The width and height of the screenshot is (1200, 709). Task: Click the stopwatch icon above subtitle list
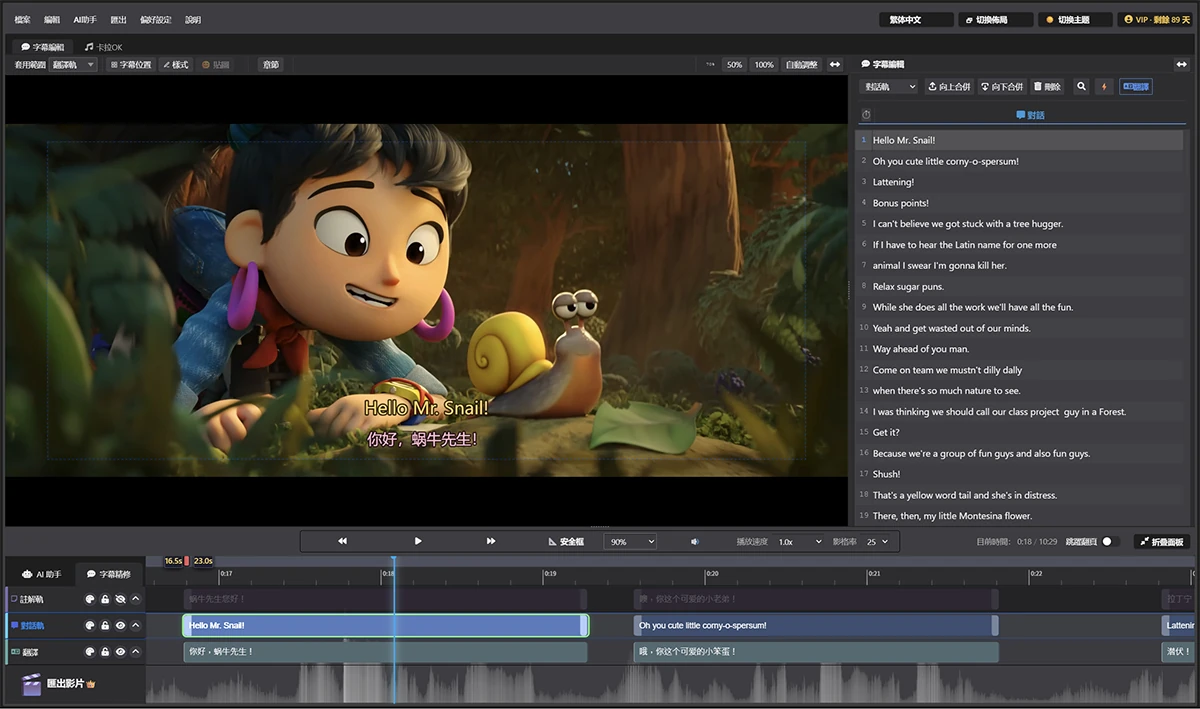[x=866, y=115]
